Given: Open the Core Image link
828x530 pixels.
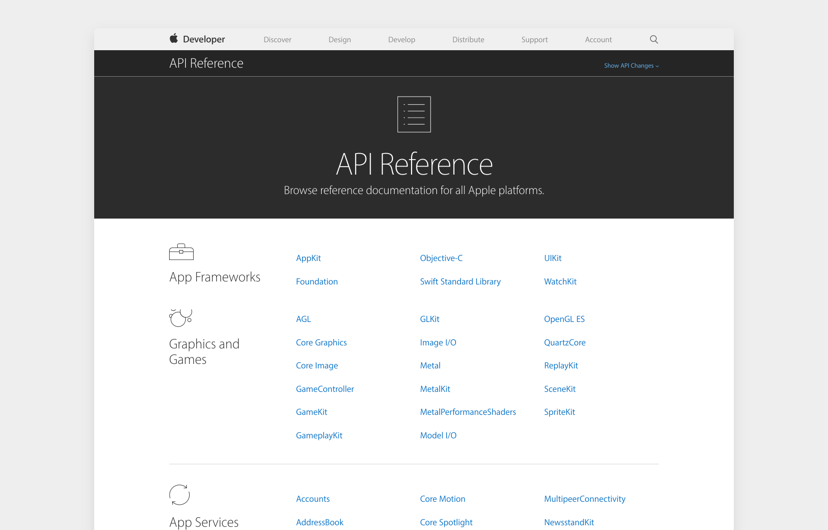Looking at the screenshot, I should tap(317, 365).
